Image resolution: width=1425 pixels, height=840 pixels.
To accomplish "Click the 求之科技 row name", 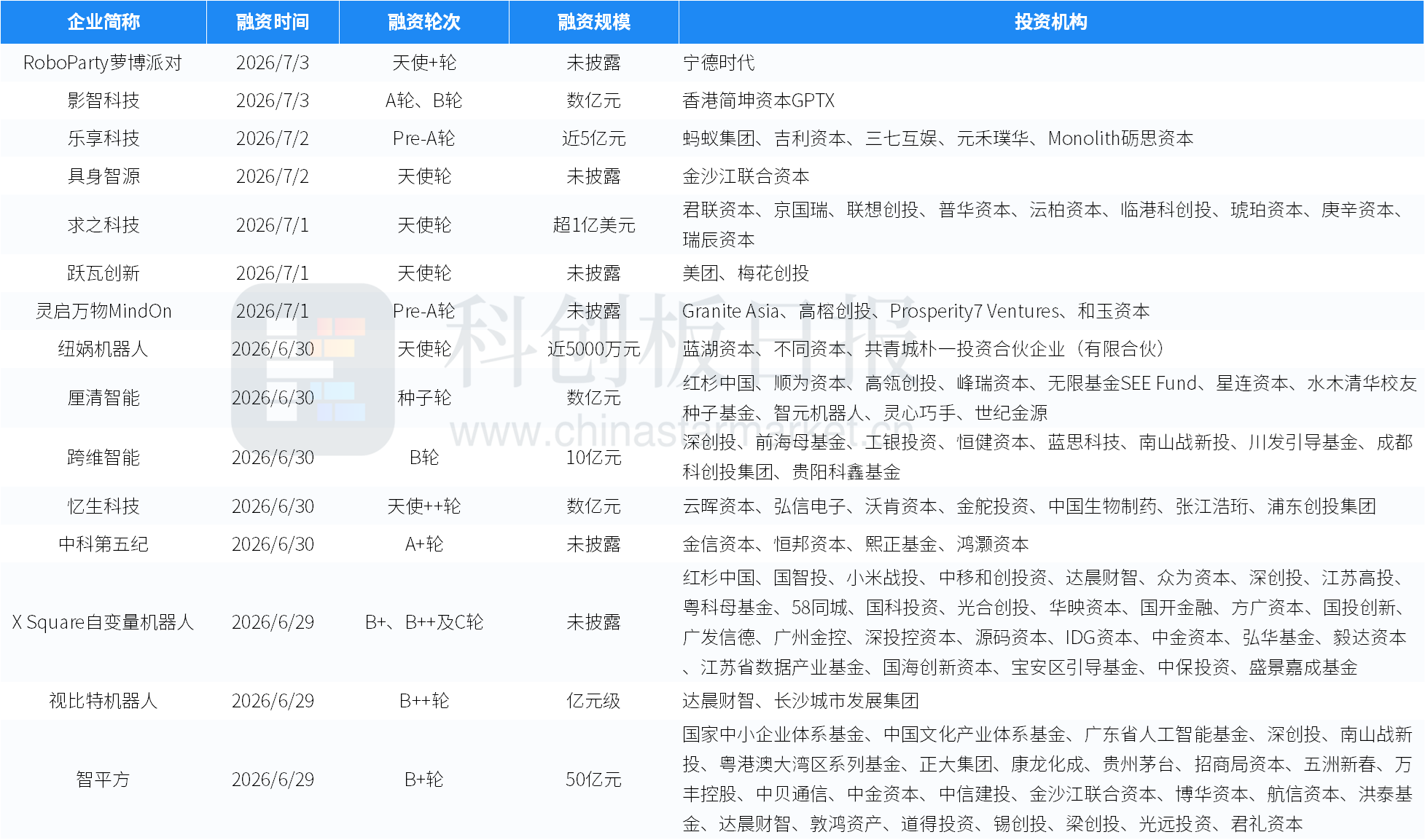I will (x=104, y=225).
